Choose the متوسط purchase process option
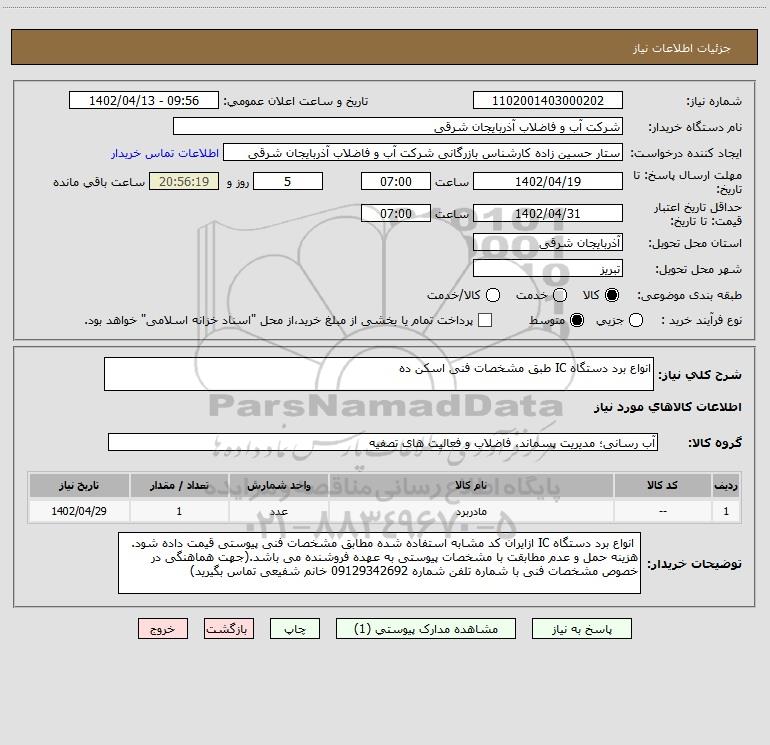Viewport: 770px width, 745px height. point(577,320)
